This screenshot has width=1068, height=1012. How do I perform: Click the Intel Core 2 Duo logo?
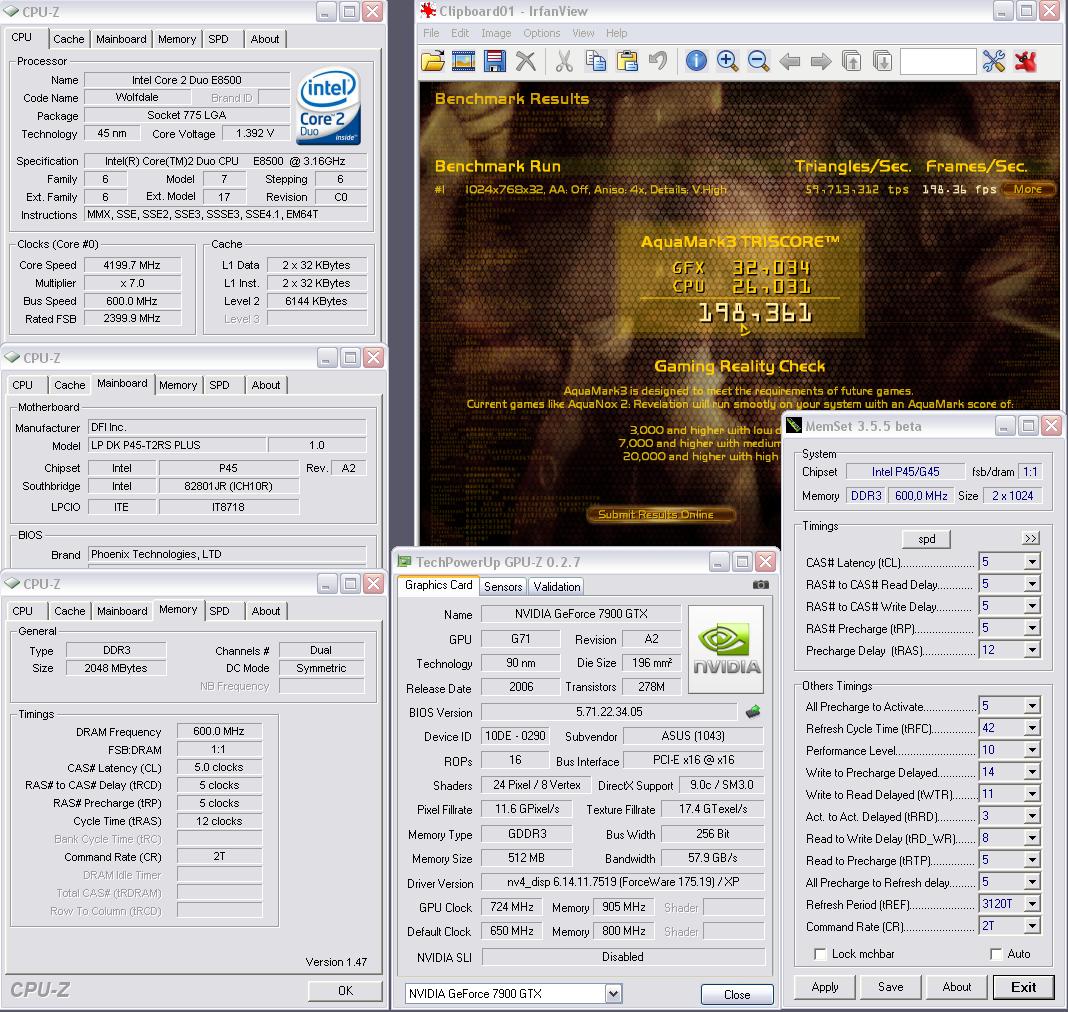[328, 106]
